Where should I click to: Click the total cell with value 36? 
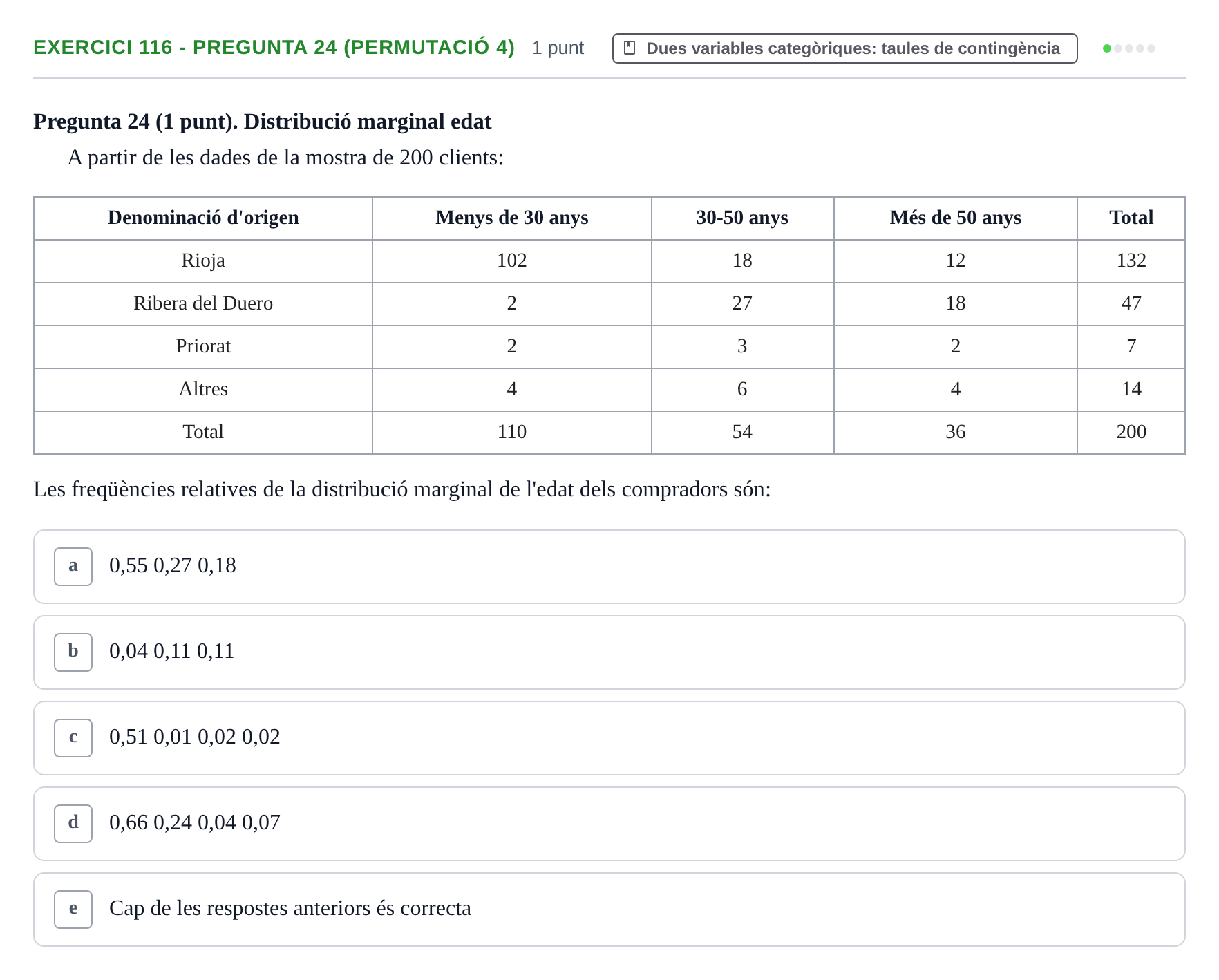(x=955, y=432)
